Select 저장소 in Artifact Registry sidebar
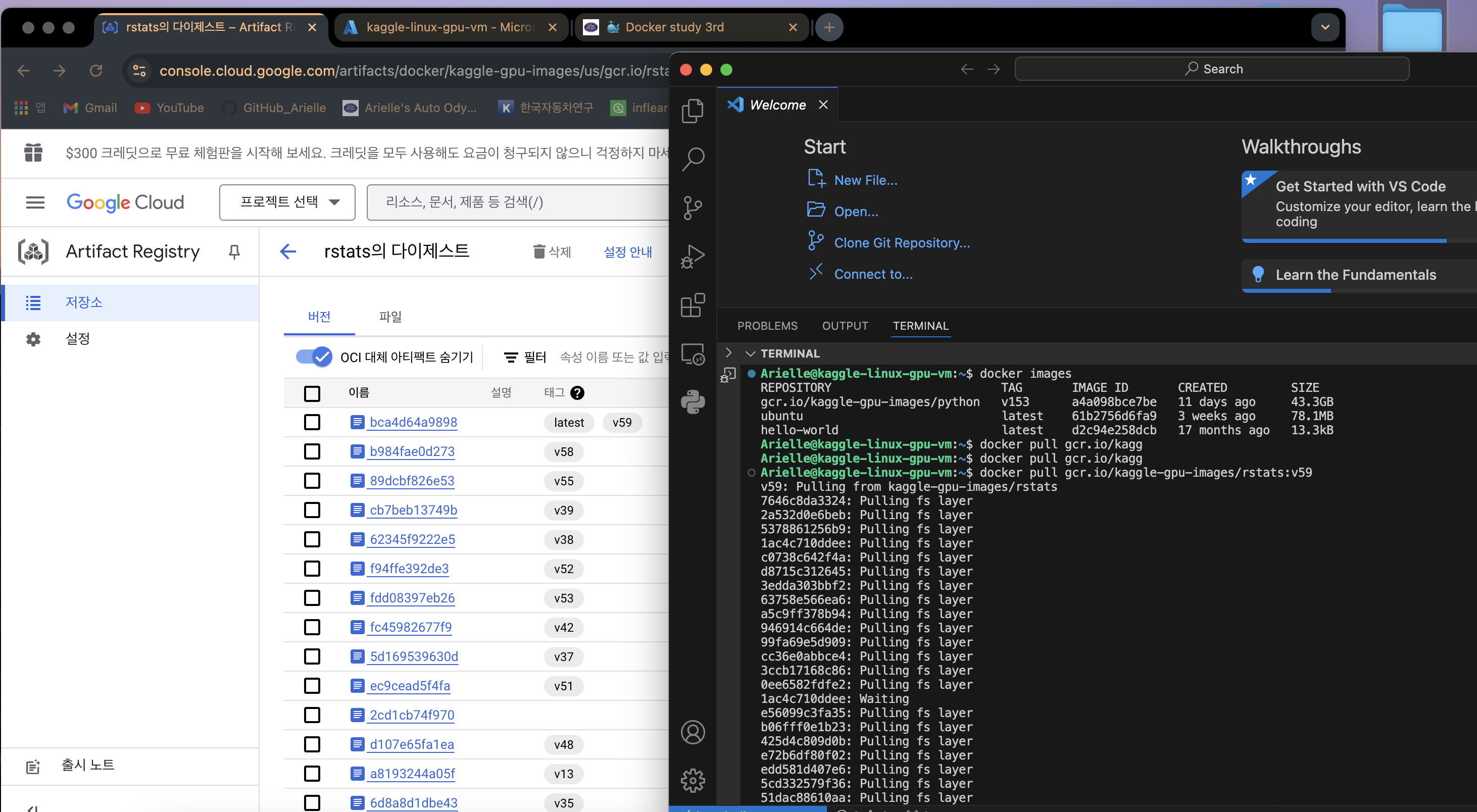Screen dimensions: 1477x812 [x=130, y=302]
